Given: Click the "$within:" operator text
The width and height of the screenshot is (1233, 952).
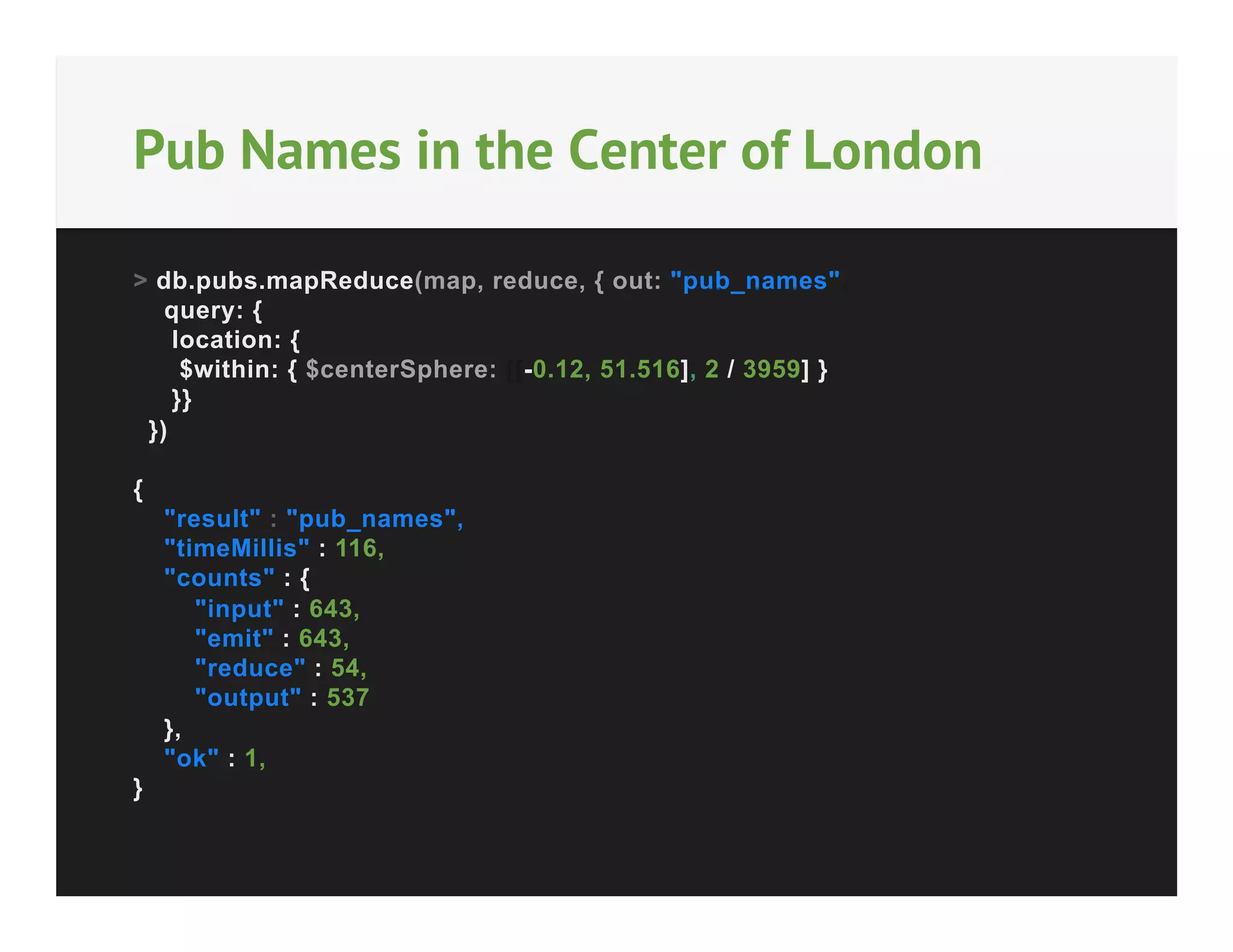Looking at the screenshot, I should [x=229, y=369].
